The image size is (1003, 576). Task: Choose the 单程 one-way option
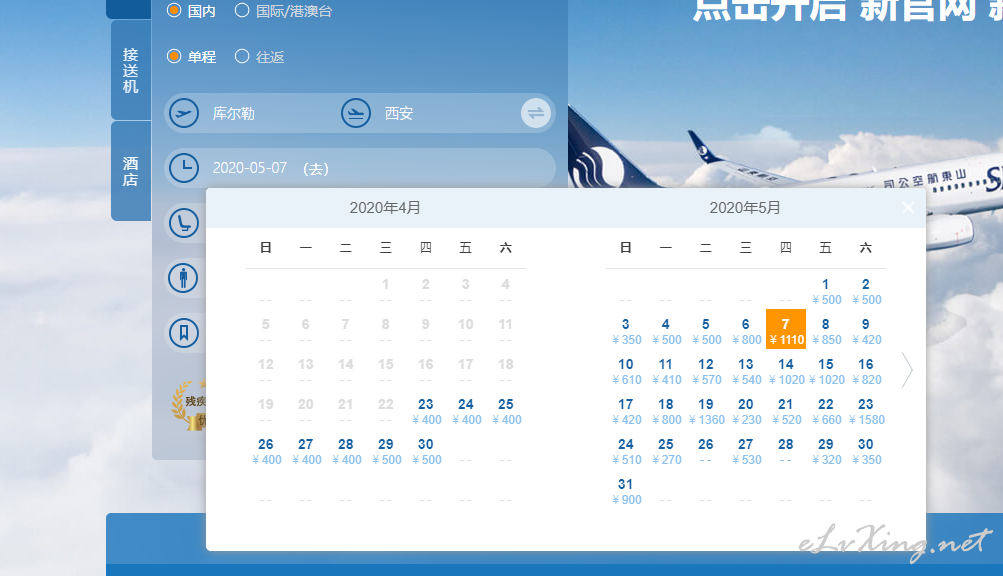(x=174, y=56)
